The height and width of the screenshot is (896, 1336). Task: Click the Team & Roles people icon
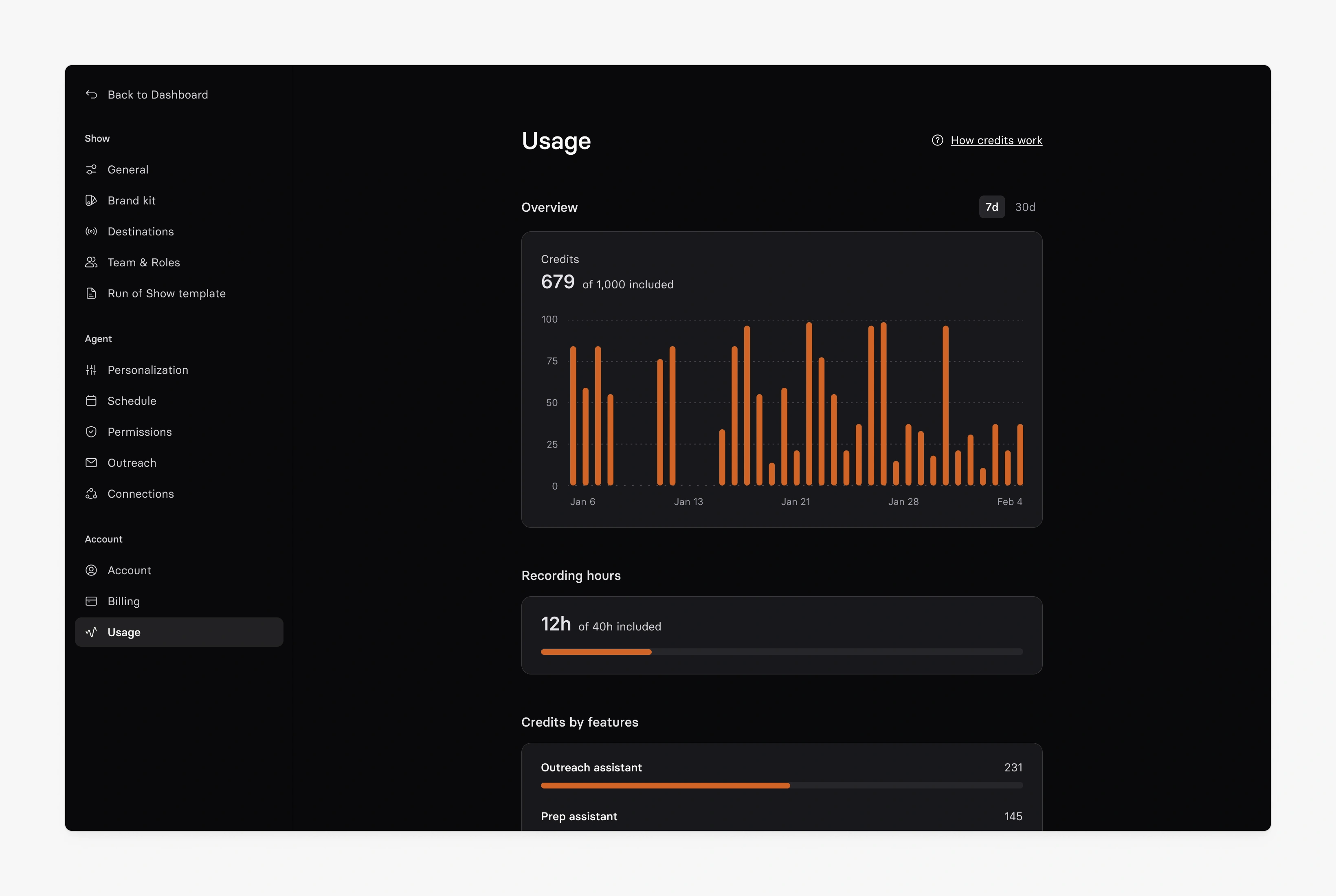click(x=91, y=262)
